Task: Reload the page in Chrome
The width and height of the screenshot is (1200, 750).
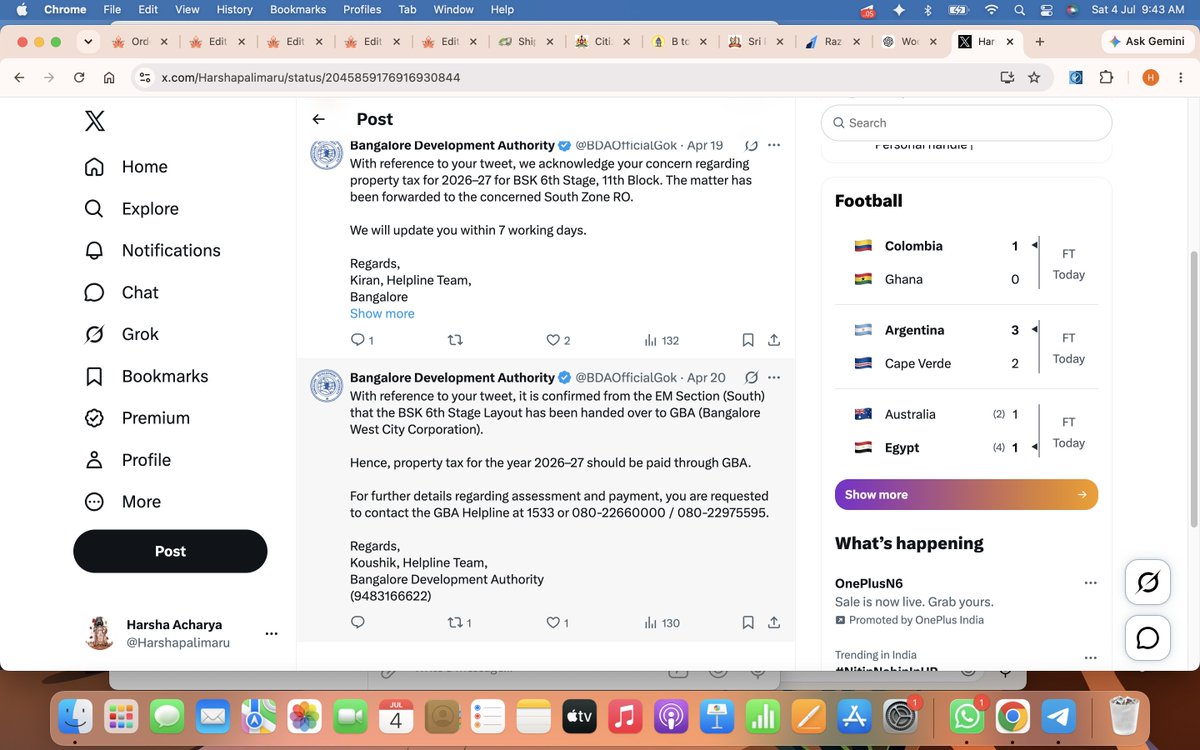Action: click(x=79, y=77)
